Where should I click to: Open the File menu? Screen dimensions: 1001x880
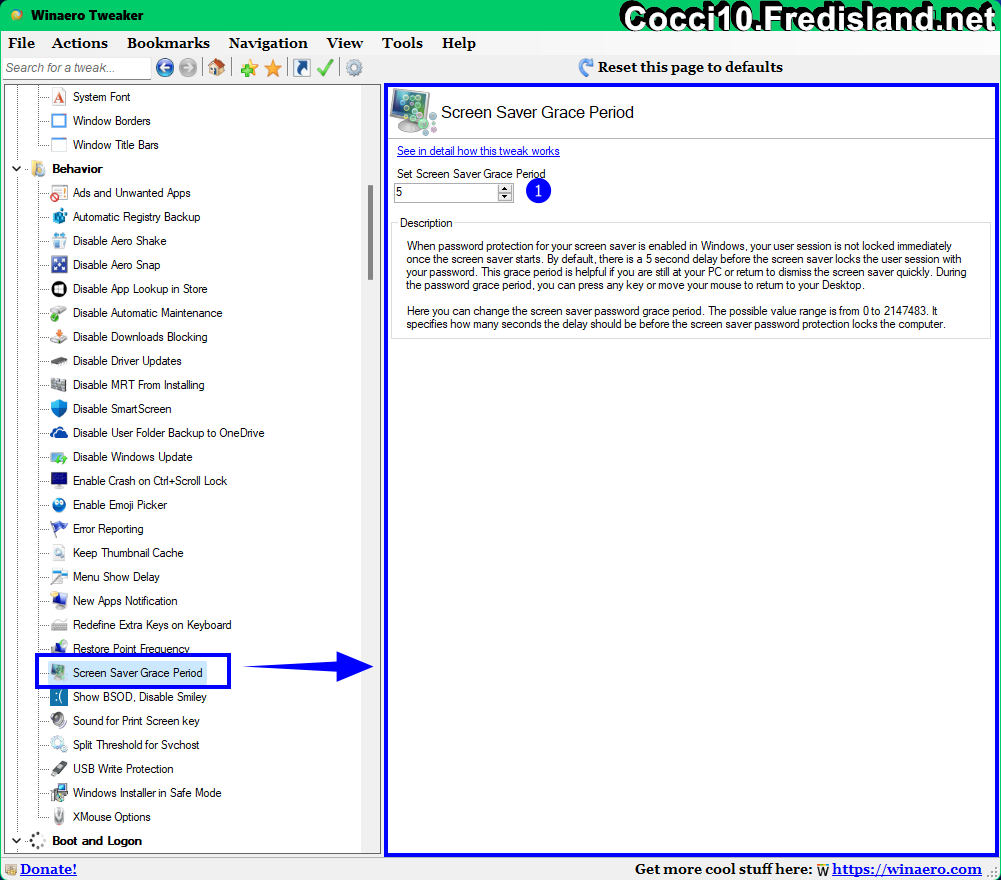coord(21,43)
